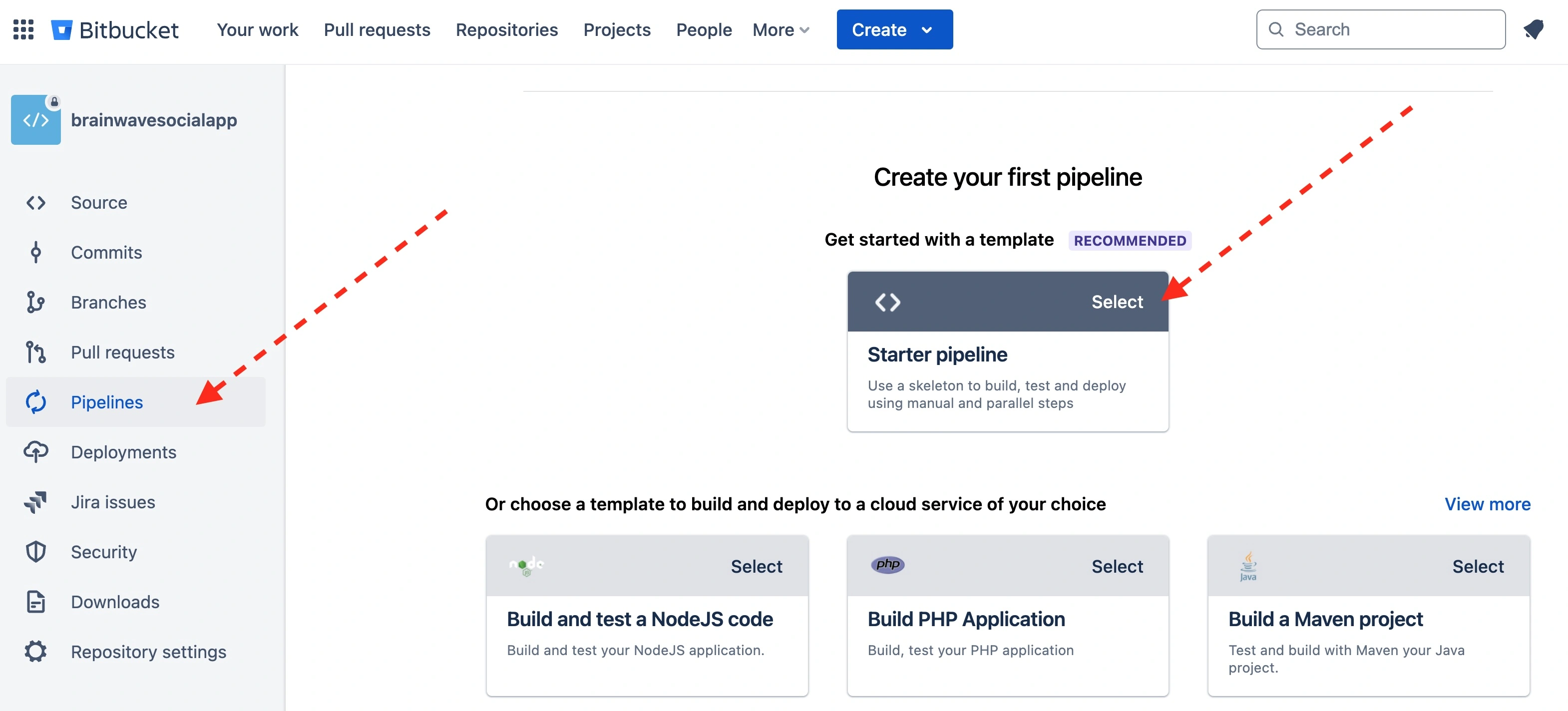Go to Branches in the sidebar
This screenshot has width=1568, height=711.
click(x=136, y=303)
